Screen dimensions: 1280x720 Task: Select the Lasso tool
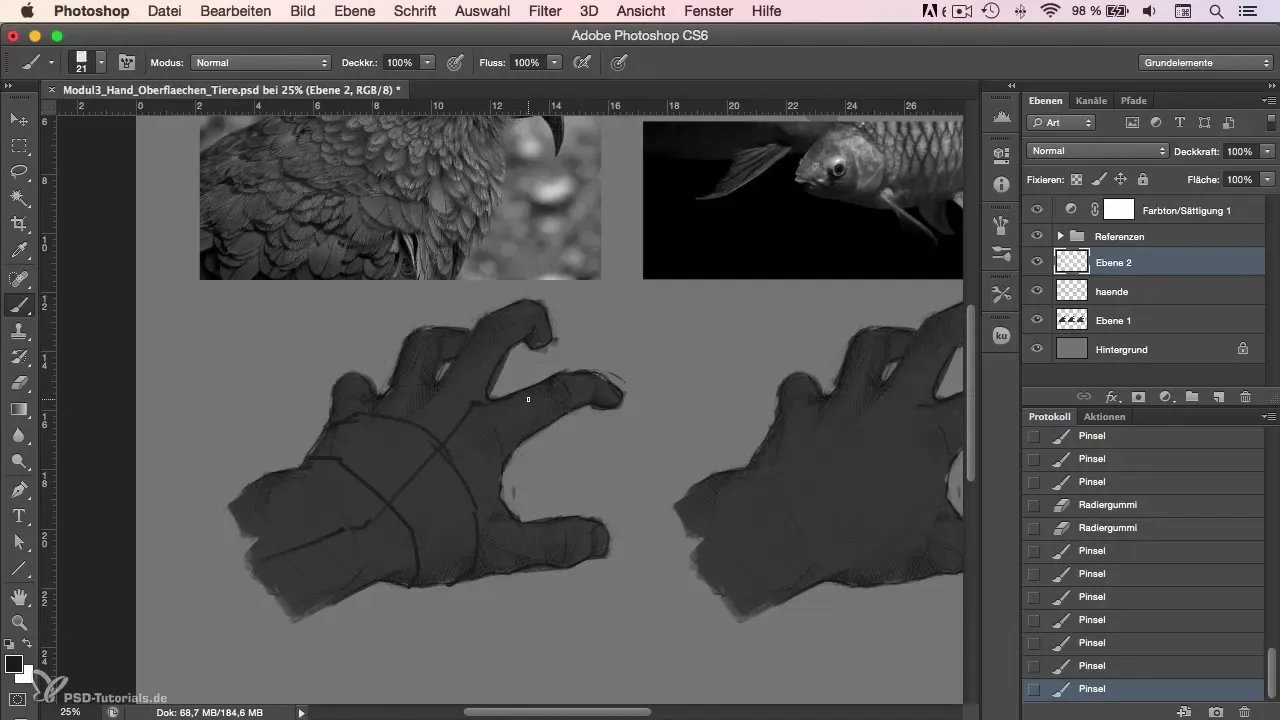(19, 172)
